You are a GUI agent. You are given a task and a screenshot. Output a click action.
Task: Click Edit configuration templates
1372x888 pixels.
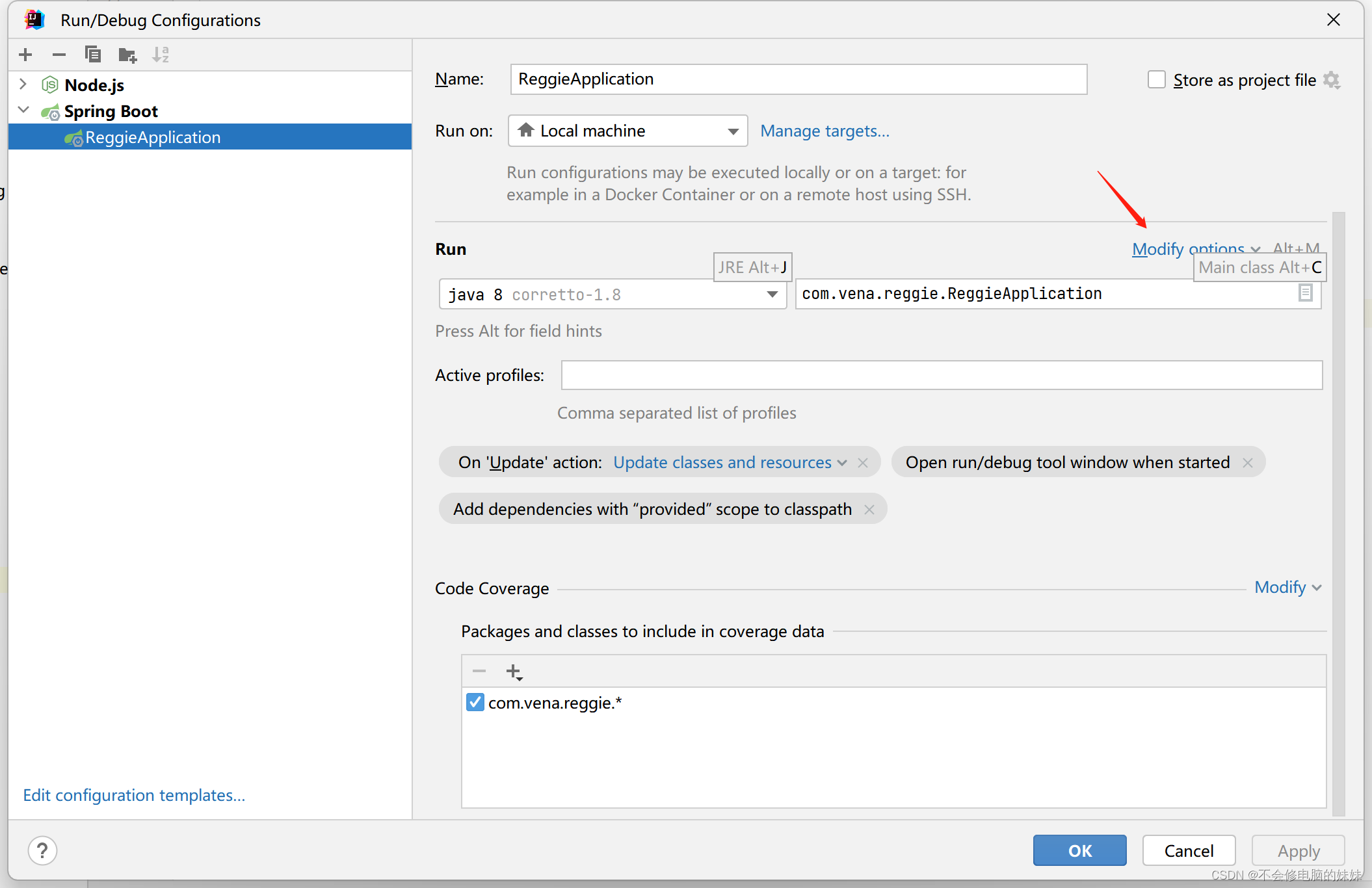[134, 795]
